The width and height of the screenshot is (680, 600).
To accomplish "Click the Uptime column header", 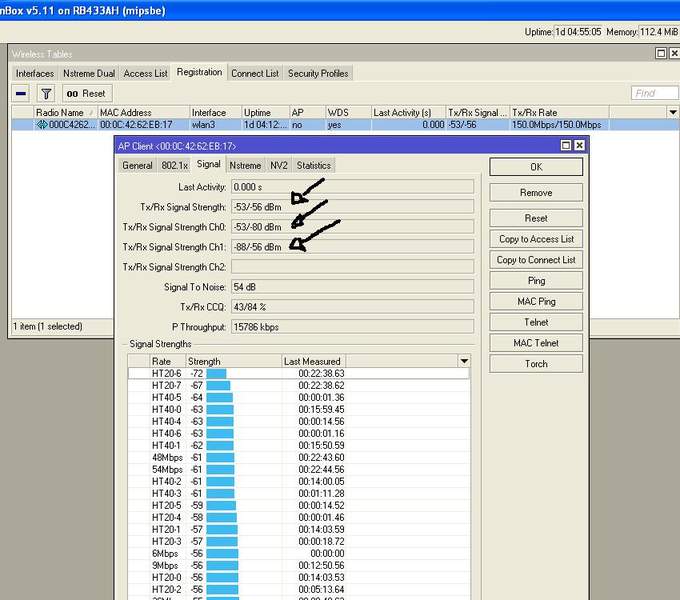I will coord(265,112).
